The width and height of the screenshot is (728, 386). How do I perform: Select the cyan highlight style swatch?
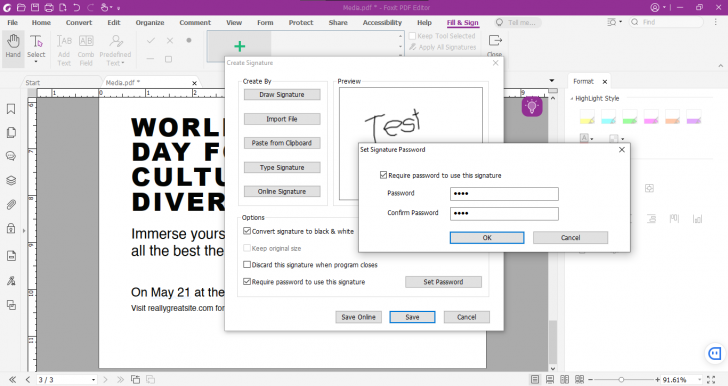click(608, 117)
